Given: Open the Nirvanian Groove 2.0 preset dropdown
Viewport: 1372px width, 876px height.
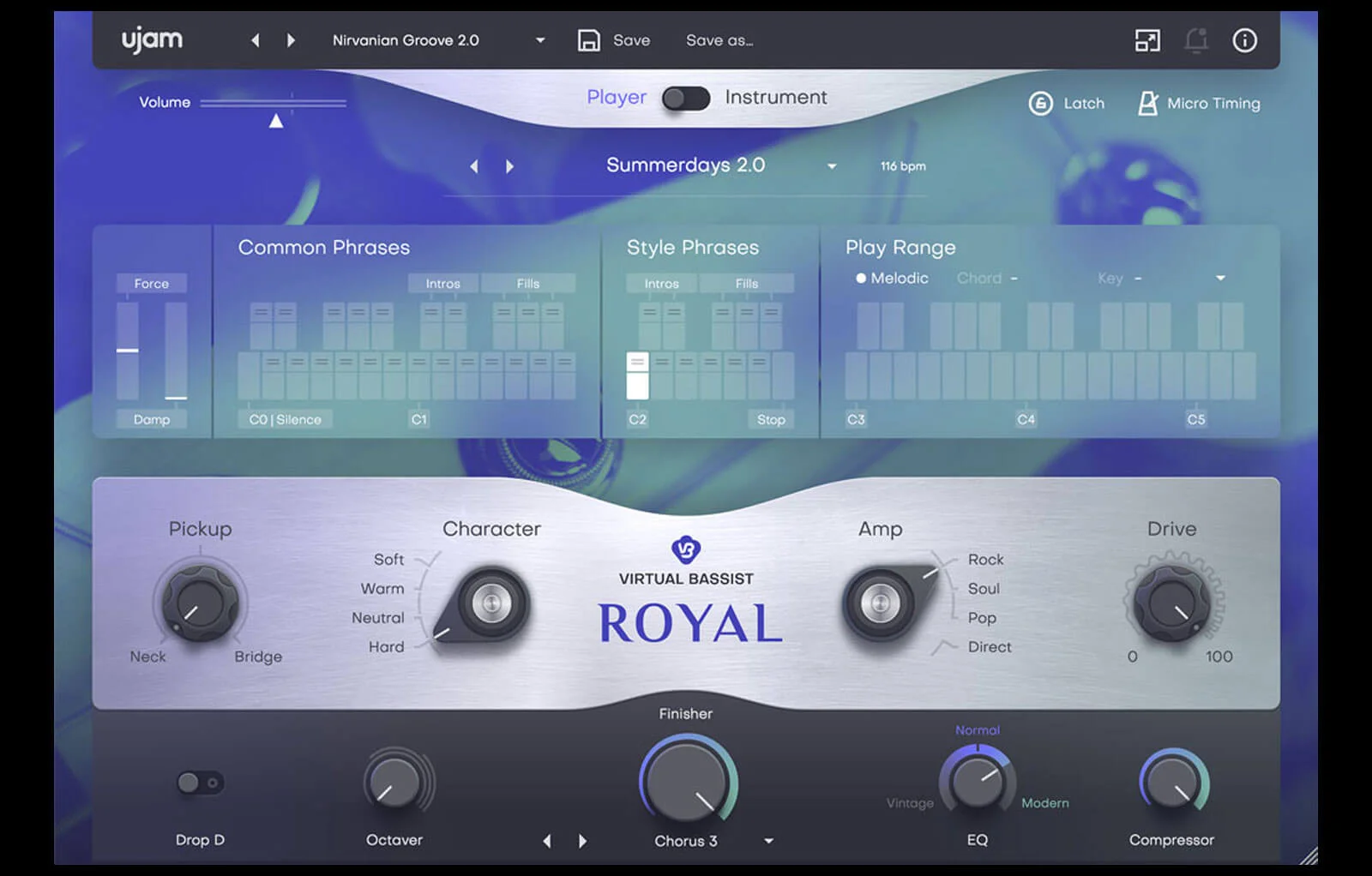Looking at the screenshot, I should click(x=540, y=39).
